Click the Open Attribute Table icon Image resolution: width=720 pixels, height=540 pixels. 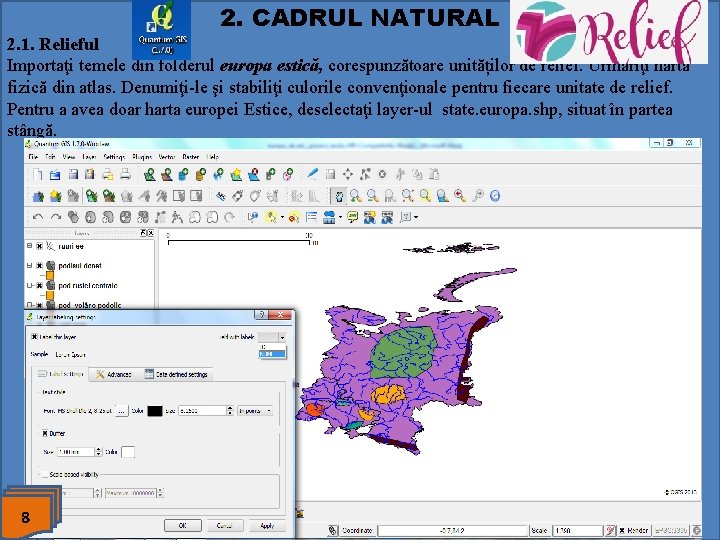[311, 217]
